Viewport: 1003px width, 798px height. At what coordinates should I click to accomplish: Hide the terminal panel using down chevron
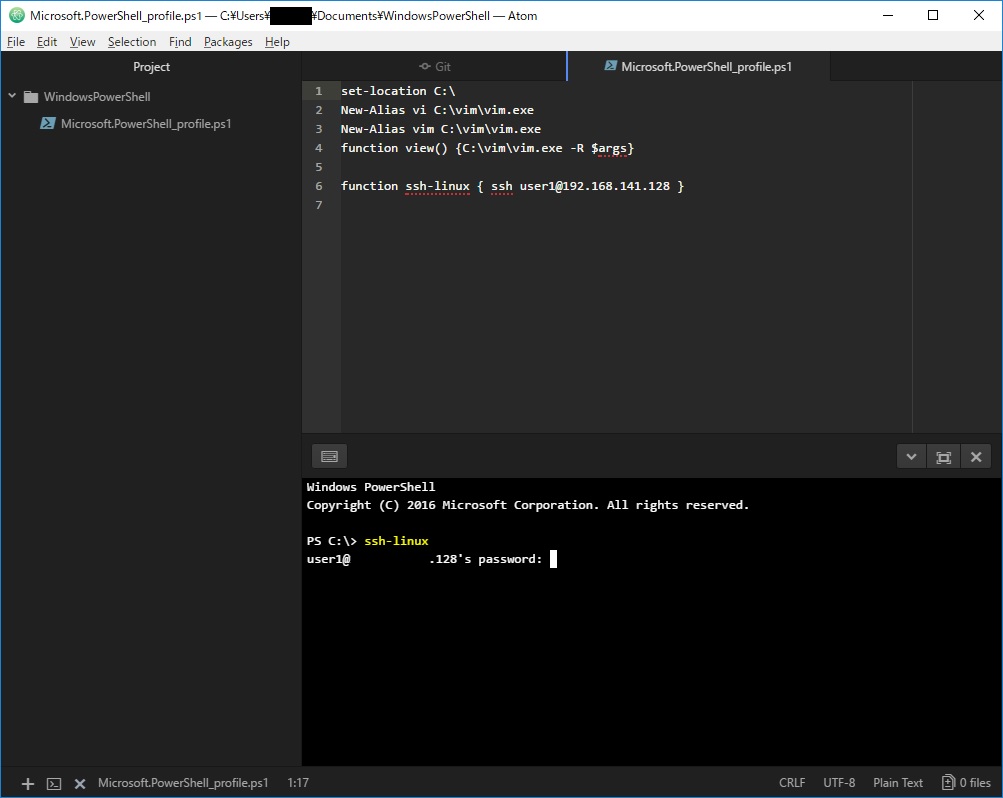coord(910,456)
